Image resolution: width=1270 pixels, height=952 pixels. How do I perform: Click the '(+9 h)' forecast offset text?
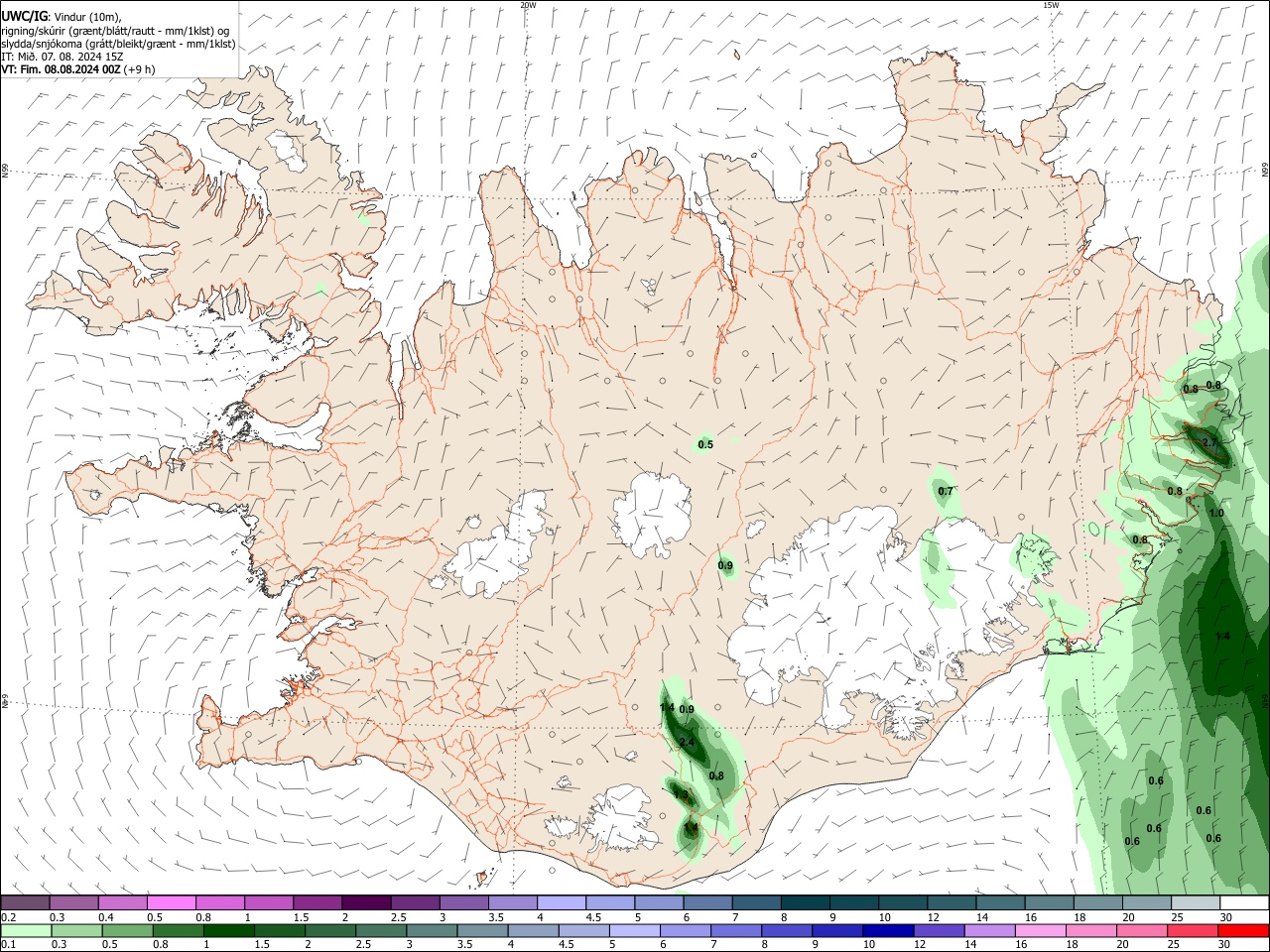coord(140,69)
